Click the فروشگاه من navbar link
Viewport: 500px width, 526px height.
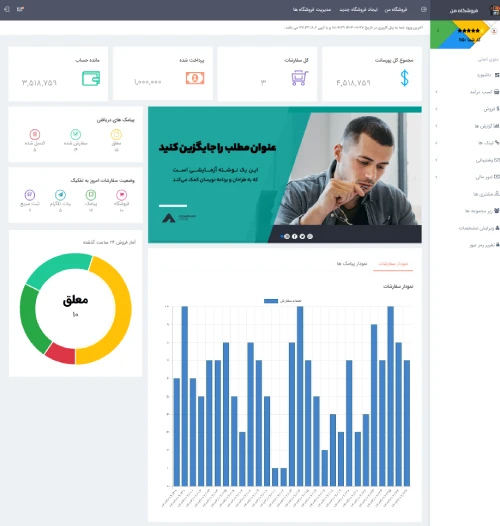click(x=396, y=9)
